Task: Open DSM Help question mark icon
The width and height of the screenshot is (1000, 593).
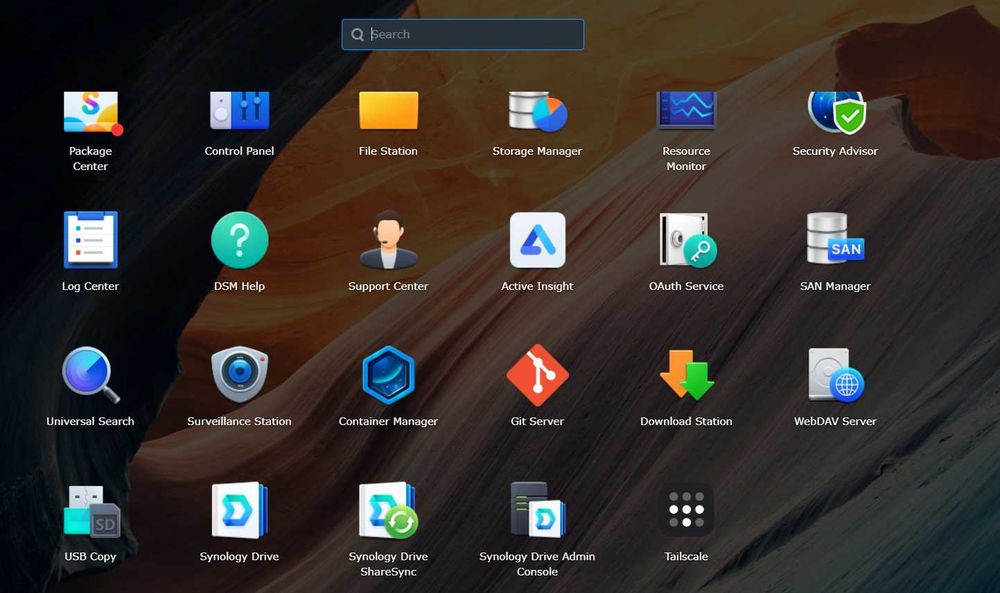Action: click(x=239, y=240)
